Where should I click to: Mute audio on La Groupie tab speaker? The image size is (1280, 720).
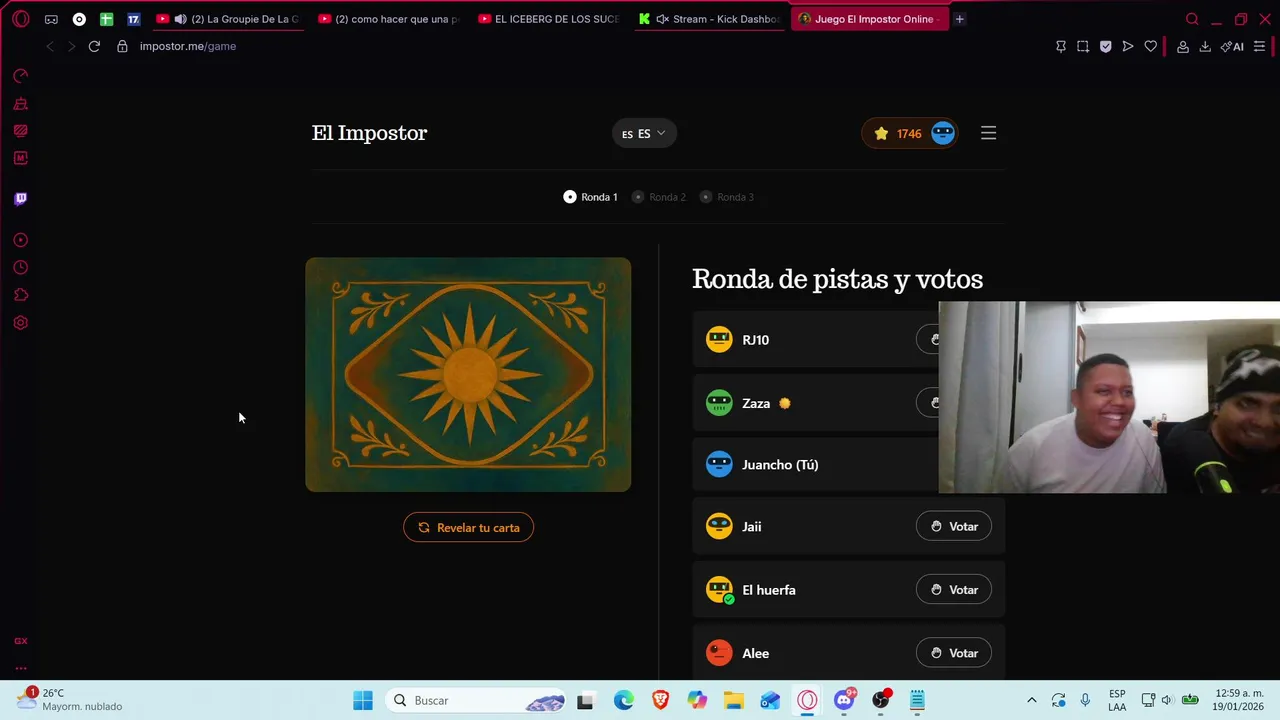coord(180,19)
